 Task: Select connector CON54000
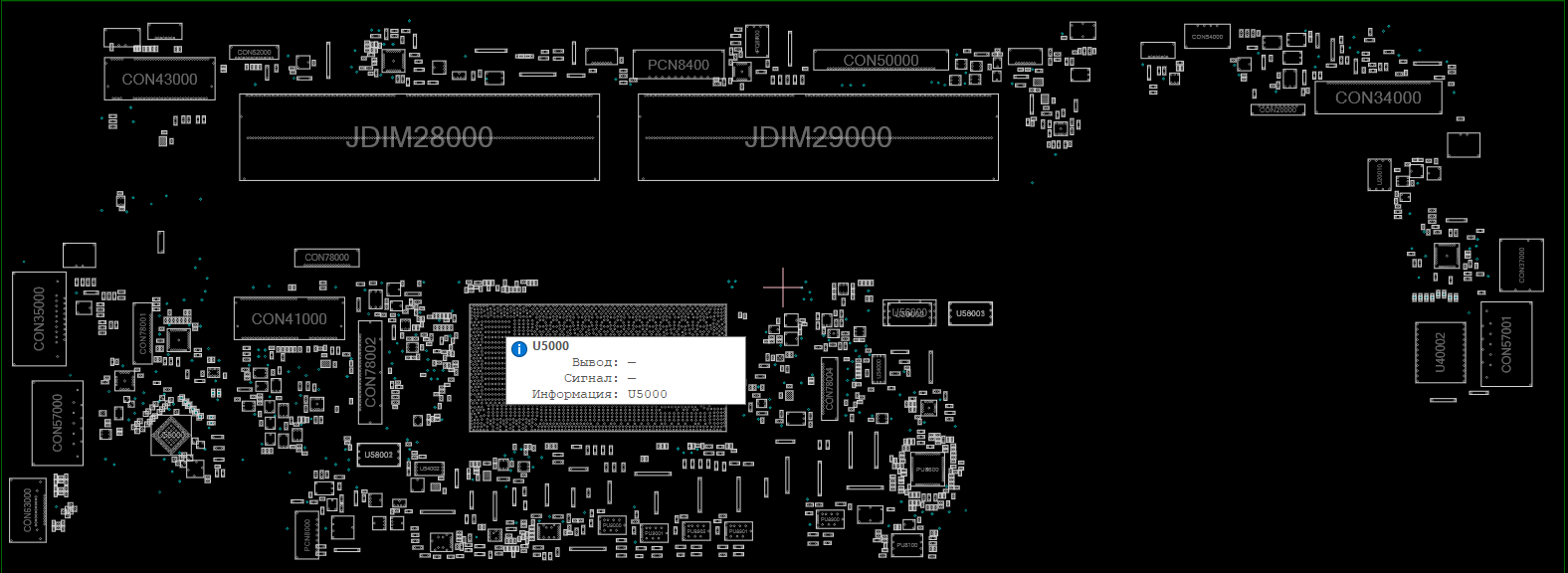(1207, 37)
